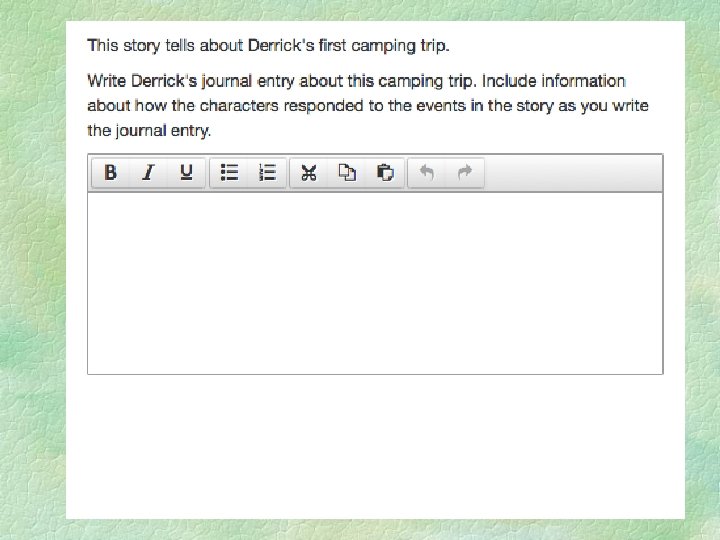Apply underline formatting

click(186, 173)
